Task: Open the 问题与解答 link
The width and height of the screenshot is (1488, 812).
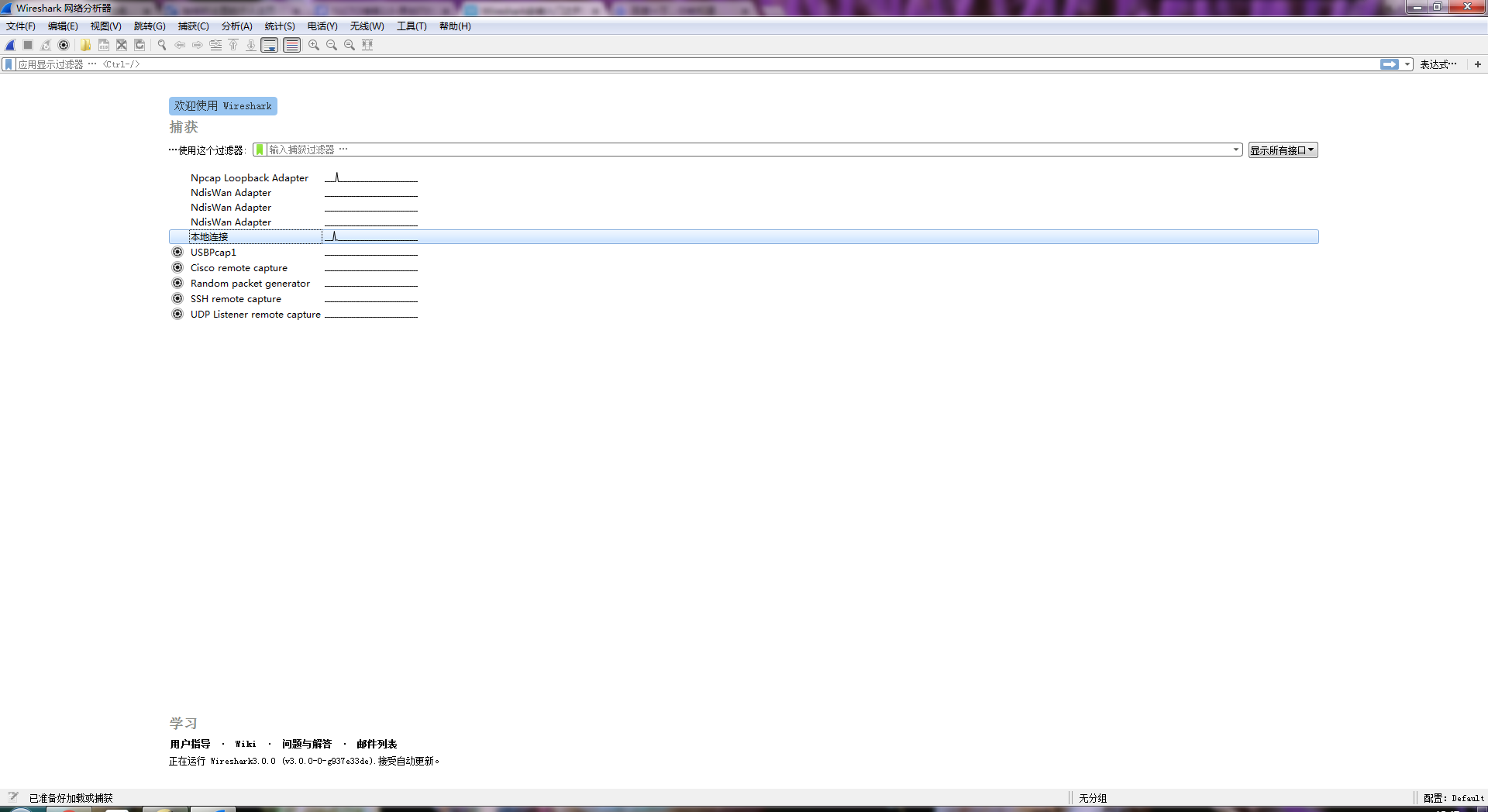Action: click(307, 744)
